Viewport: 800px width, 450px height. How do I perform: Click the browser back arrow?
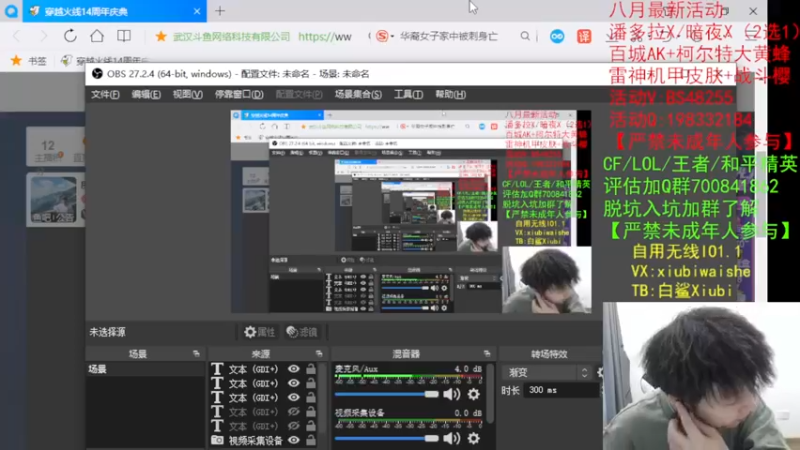(x=16, y=36)
